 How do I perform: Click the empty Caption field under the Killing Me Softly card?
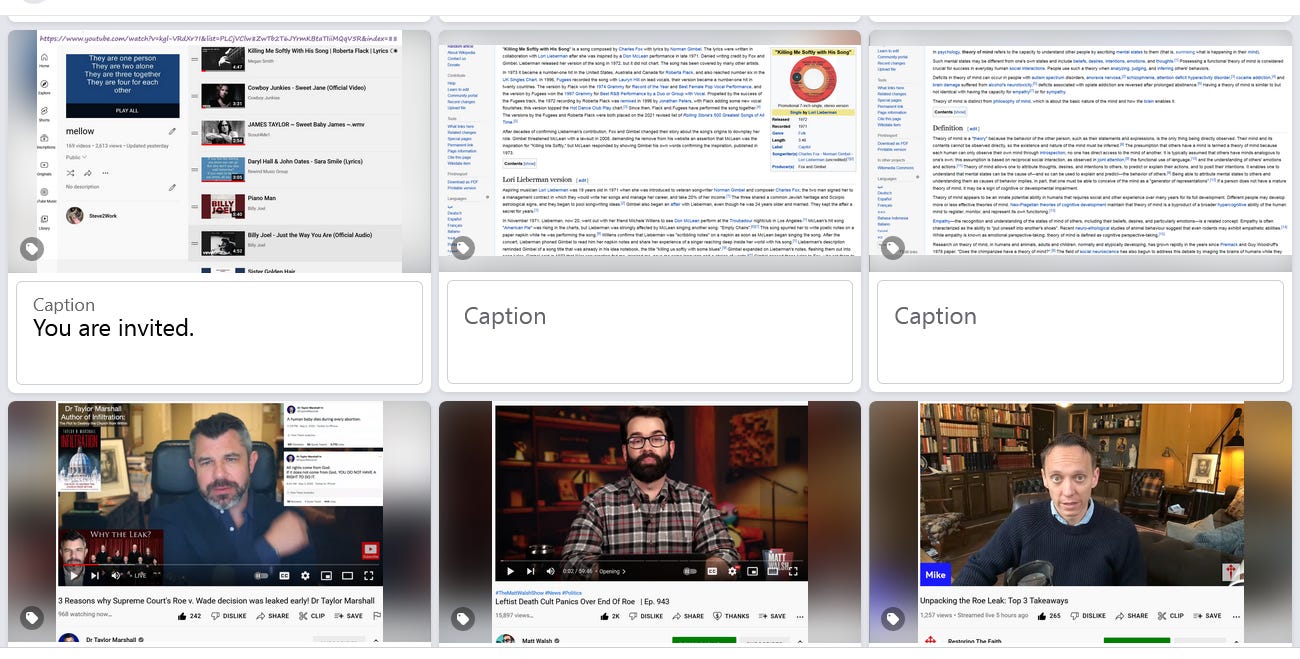[x=650, y=332]
